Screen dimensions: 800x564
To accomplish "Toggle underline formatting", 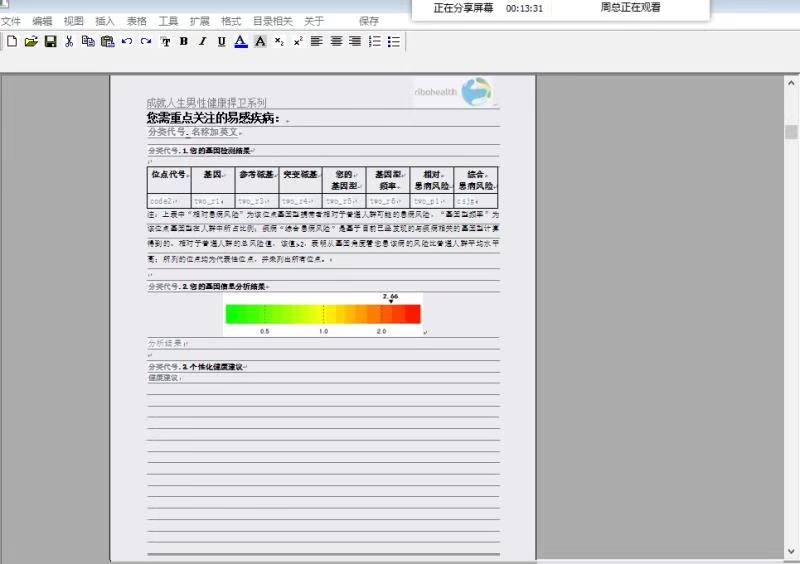I will [x=221, y=41].
